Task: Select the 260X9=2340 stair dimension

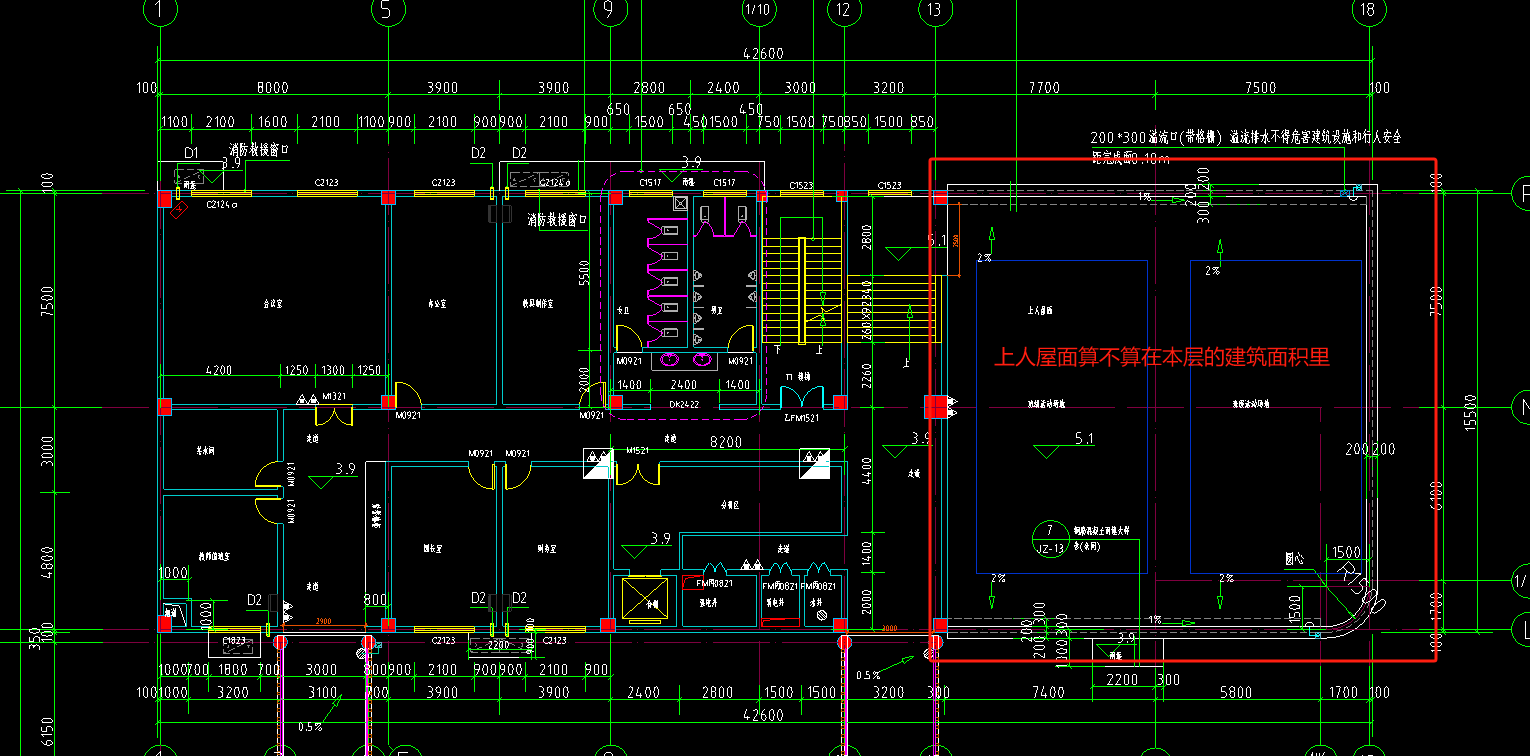Action: [x=867, y=308]
